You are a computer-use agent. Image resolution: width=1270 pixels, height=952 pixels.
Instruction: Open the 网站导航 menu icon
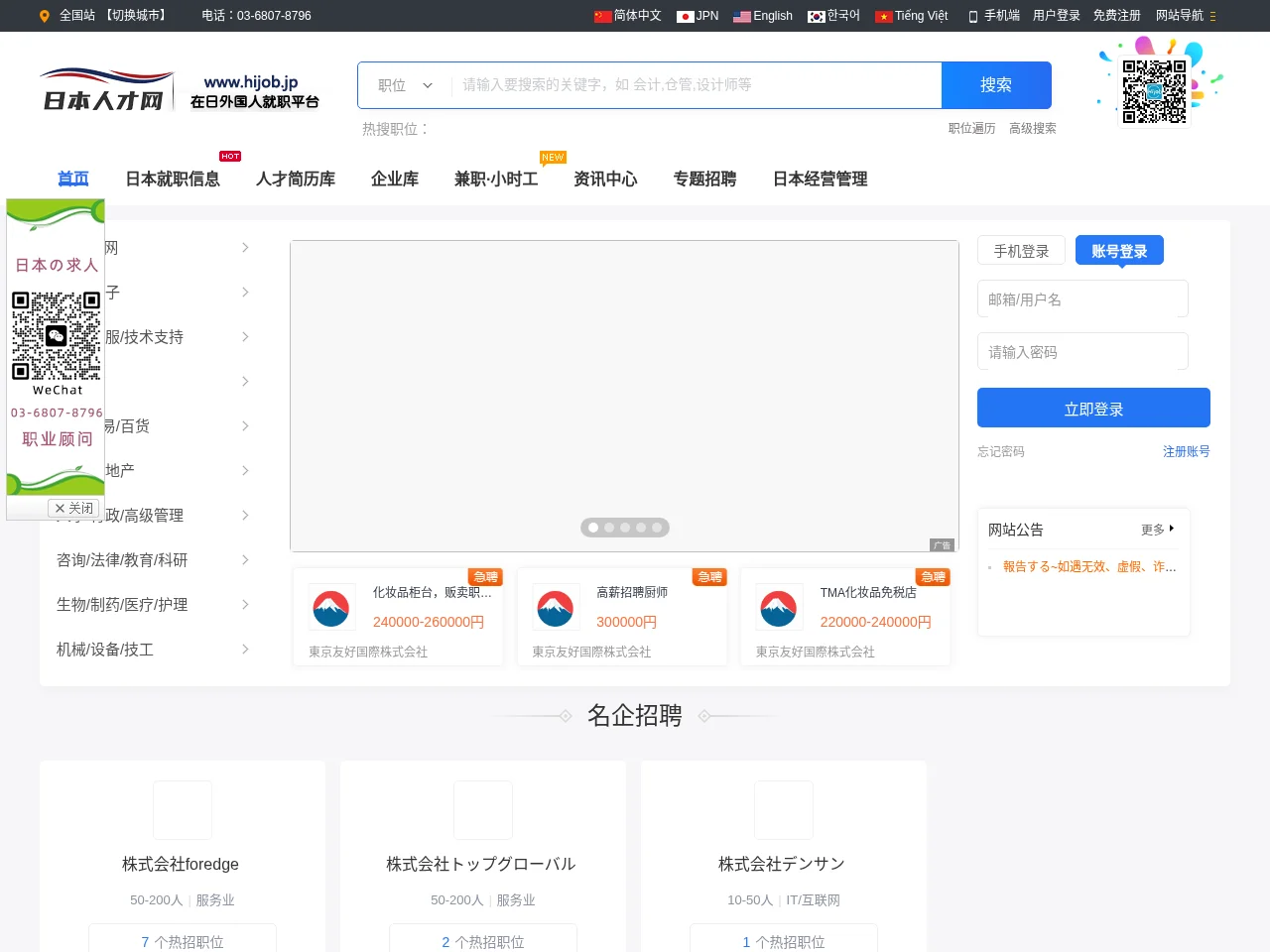click(1212, 16)
